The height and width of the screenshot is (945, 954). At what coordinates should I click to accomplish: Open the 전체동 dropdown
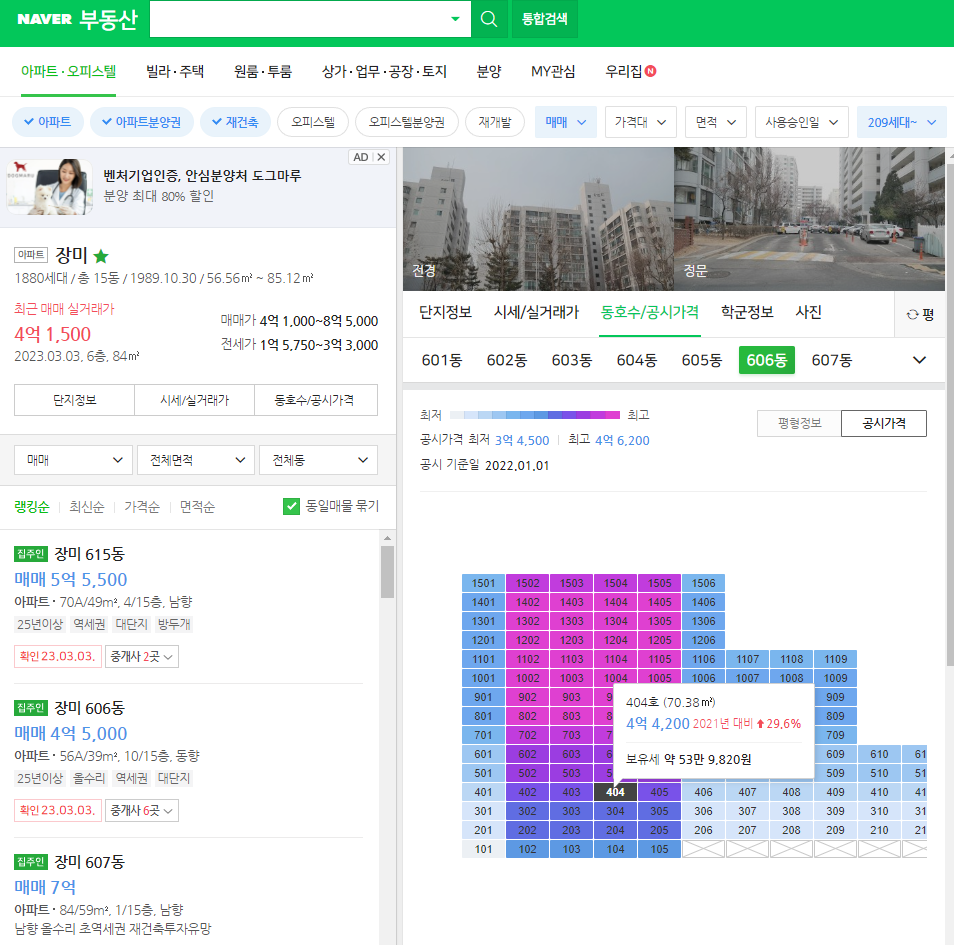click(318, 460)
